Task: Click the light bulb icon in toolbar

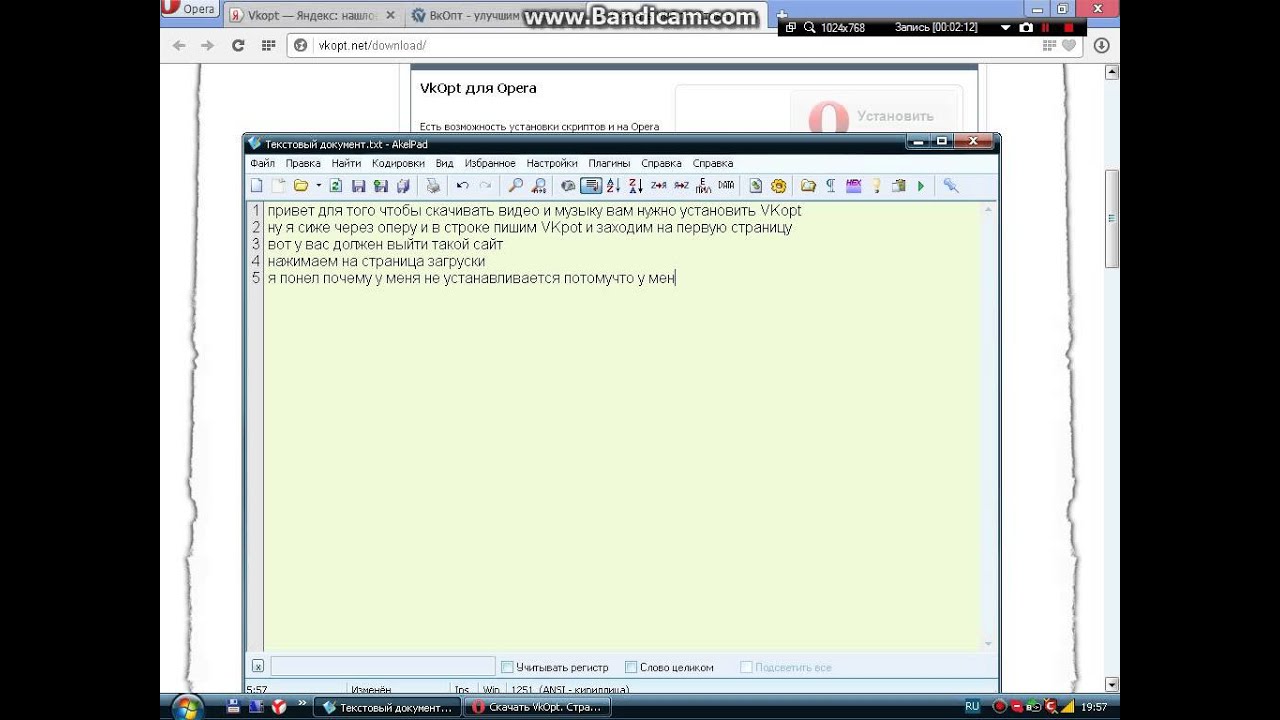Action: pos(876,185)
